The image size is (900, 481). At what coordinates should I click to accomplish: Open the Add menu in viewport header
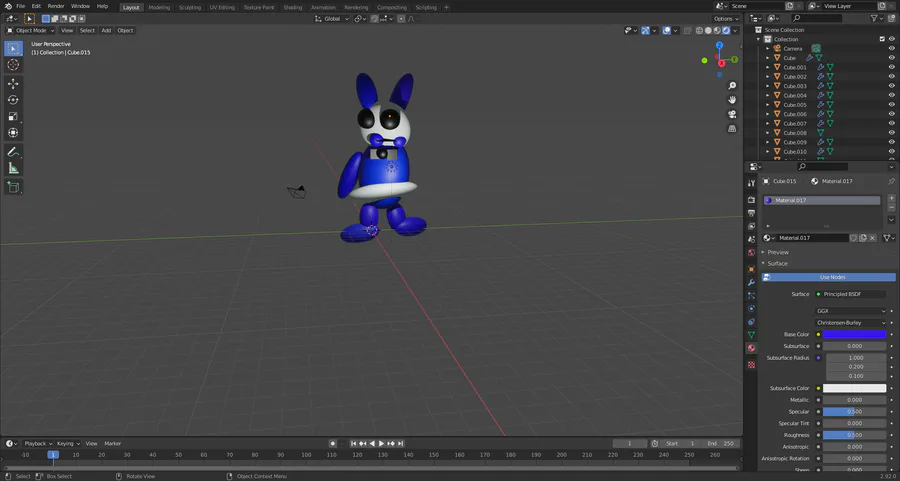pyautogui.click(x=106, y=30)
